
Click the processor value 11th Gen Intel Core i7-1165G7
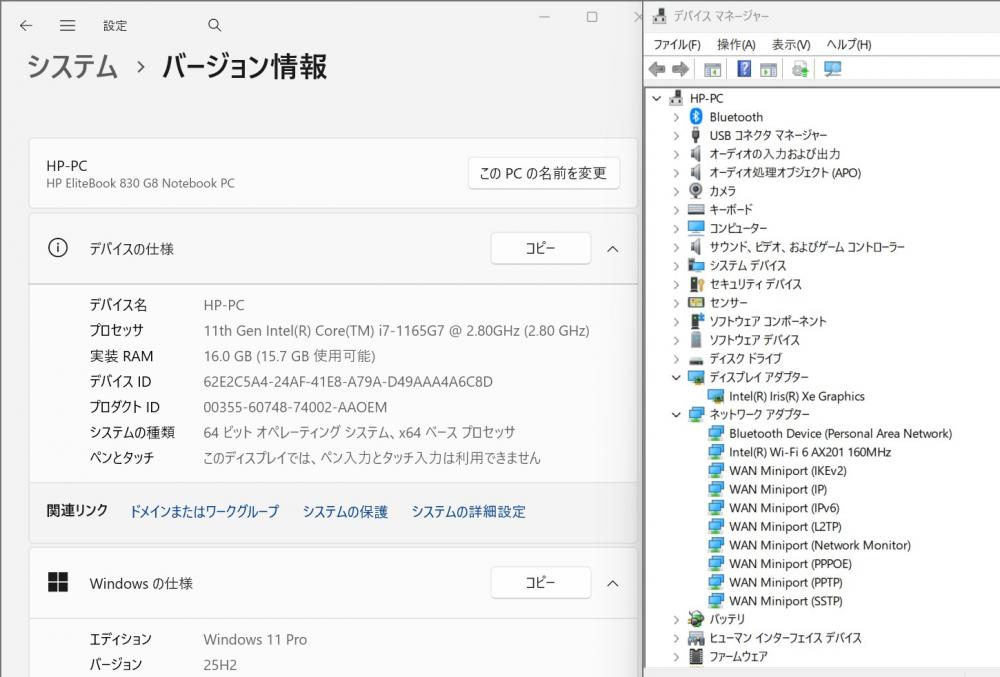(397, 330)
